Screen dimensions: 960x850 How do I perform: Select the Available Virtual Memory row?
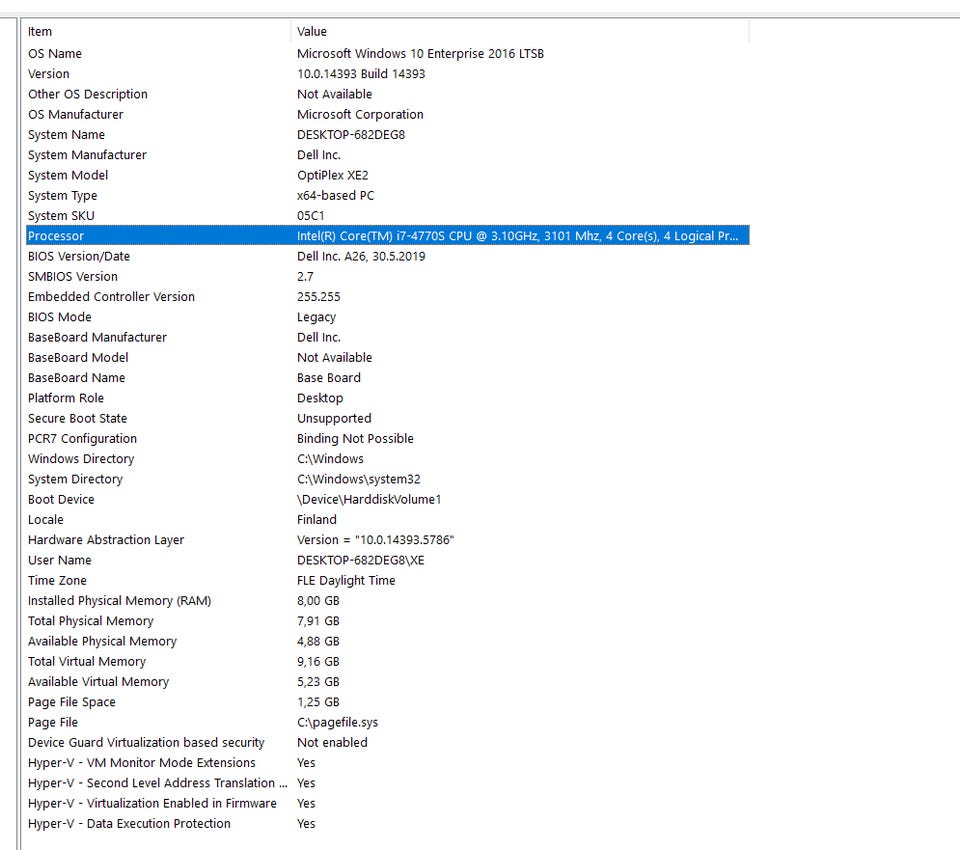pos(388,681)
